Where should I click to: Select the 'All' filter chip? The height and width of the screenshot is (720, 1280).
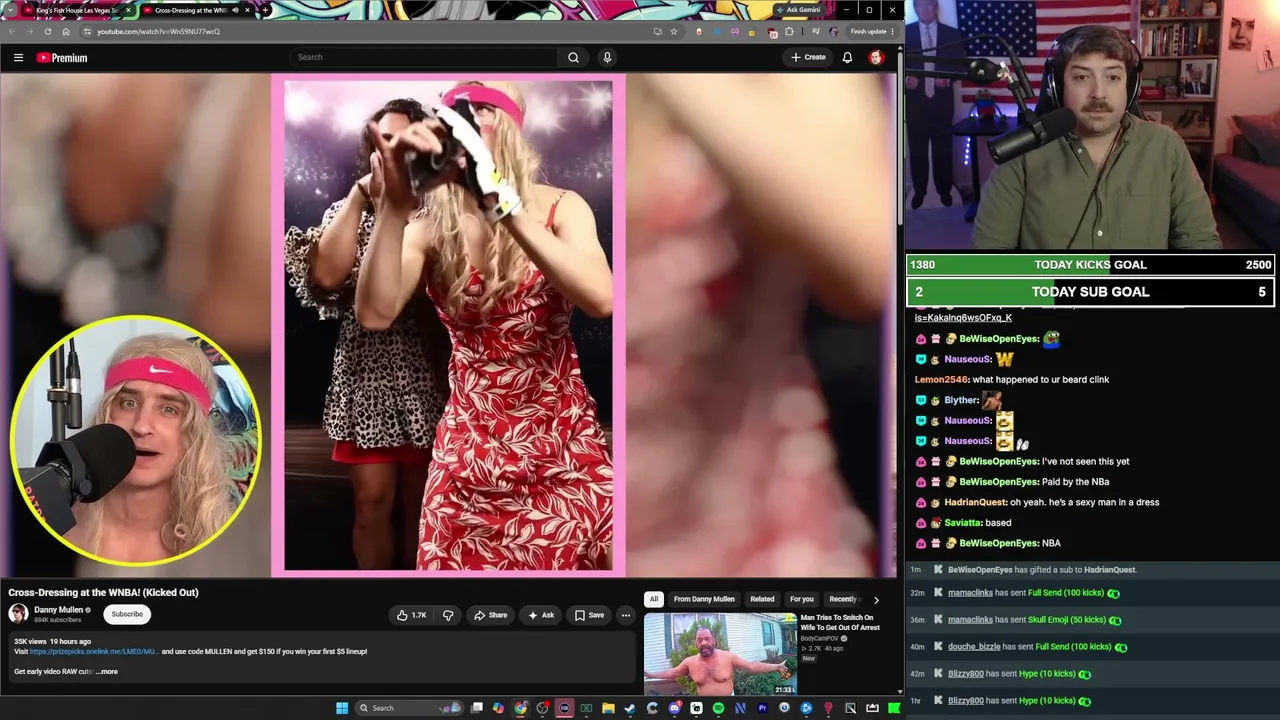[654, 599]
